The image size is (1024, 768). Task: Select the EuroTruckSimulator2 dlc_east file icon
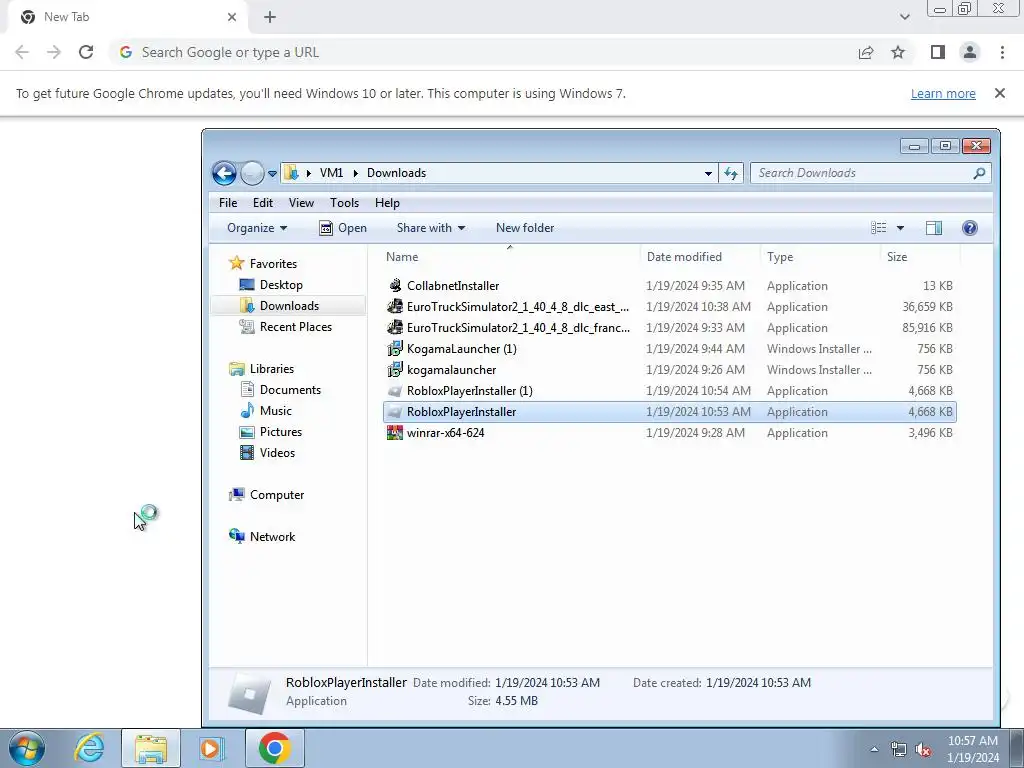(x=394, y=306)
